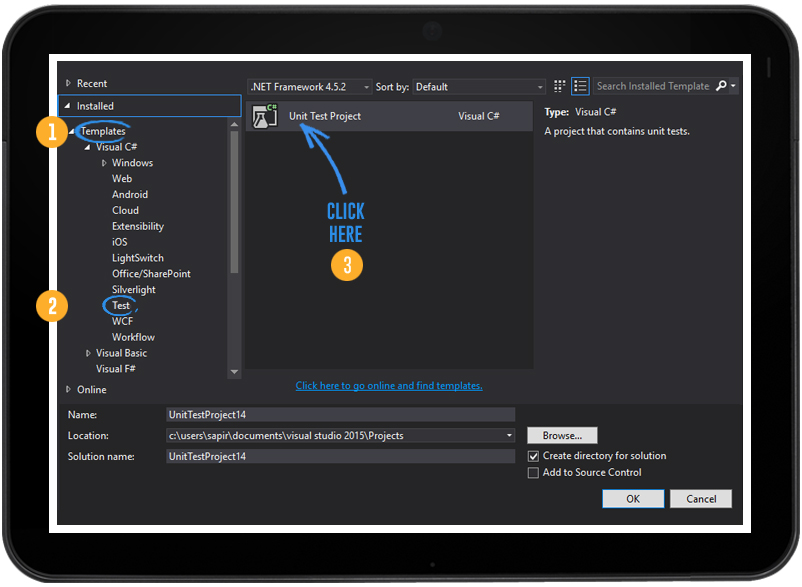The height and width of the screenshot is (587, 802).
Task: Select the Unit Test Project template row
Action: tap(389, 116)
